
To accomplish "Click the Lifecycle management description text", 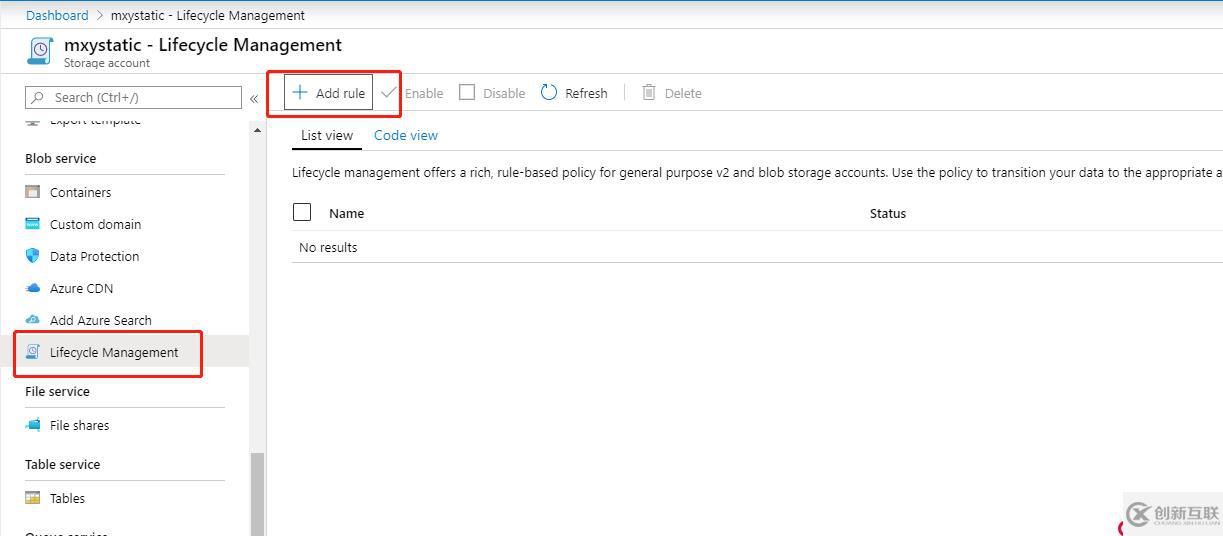I will [x=757, y=172].
